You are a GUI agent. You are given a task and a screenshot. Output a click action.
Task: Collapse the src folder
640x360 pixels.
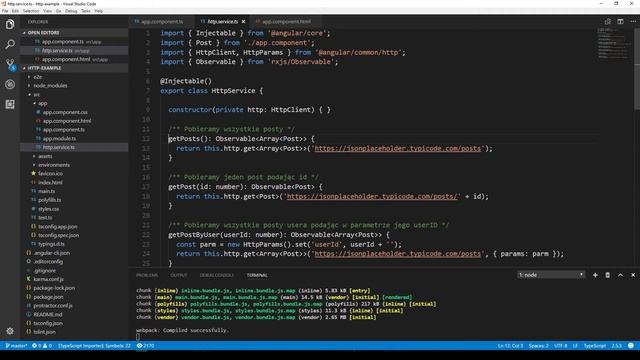[x=36, y=95]
